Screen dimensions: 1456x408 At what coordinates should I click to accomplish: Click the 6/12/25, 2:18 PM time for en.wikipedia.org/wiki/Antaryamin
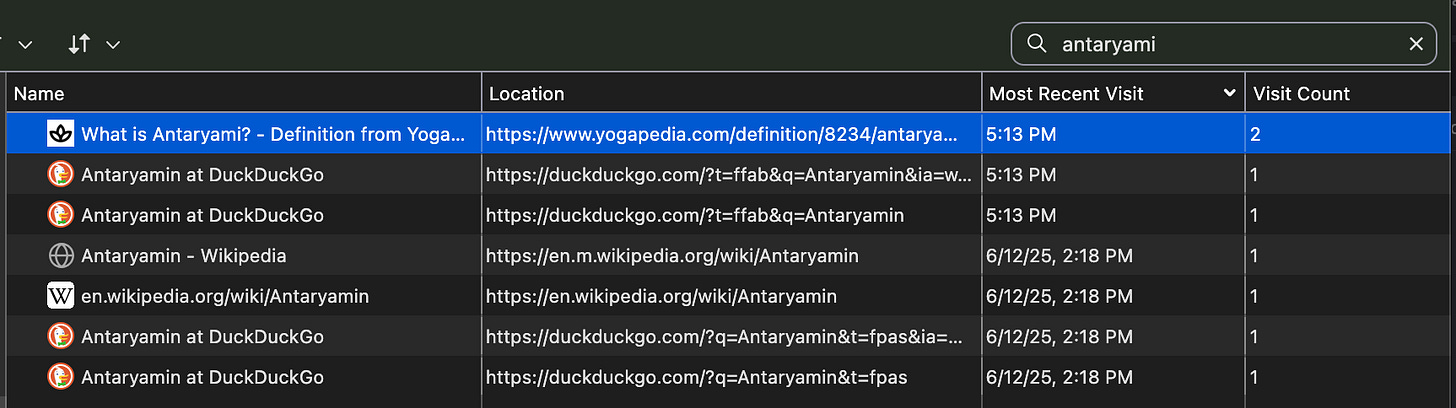pyautogui.click(x=1059, y=296)
